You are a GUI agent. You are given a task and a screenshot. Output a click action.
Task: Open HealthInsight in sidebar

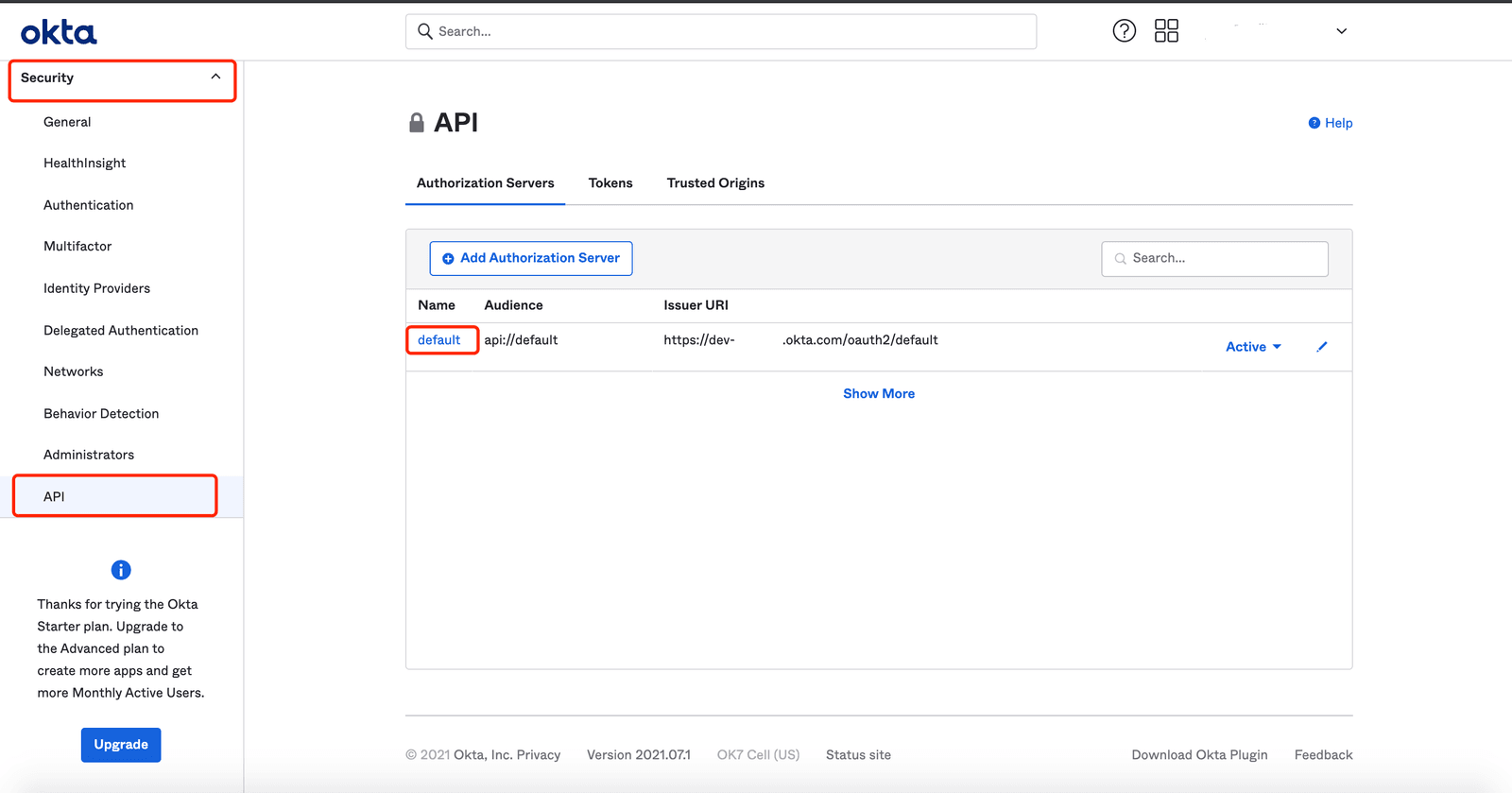84,163
